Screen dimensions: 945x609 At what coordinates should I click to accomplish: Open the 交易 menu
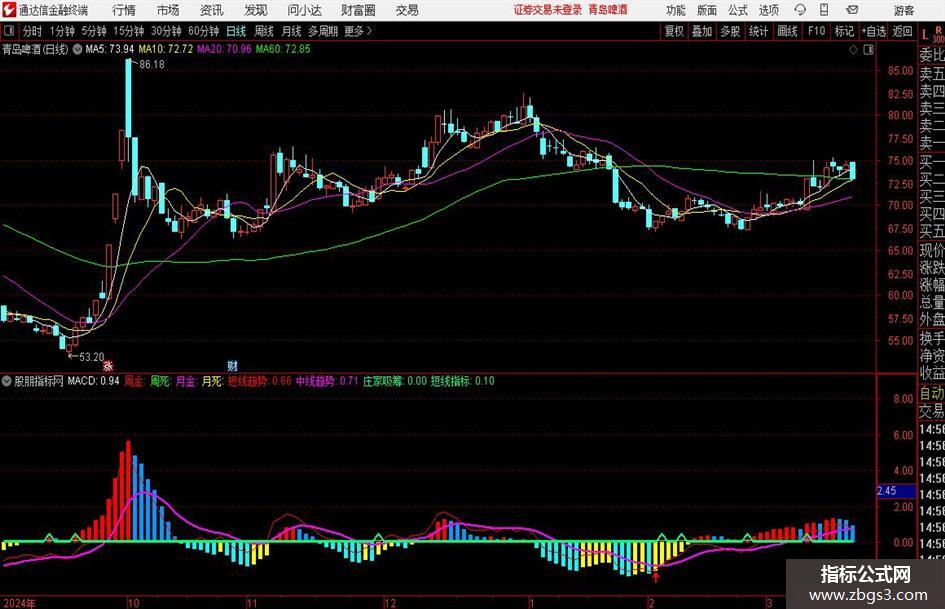[407, 10]
